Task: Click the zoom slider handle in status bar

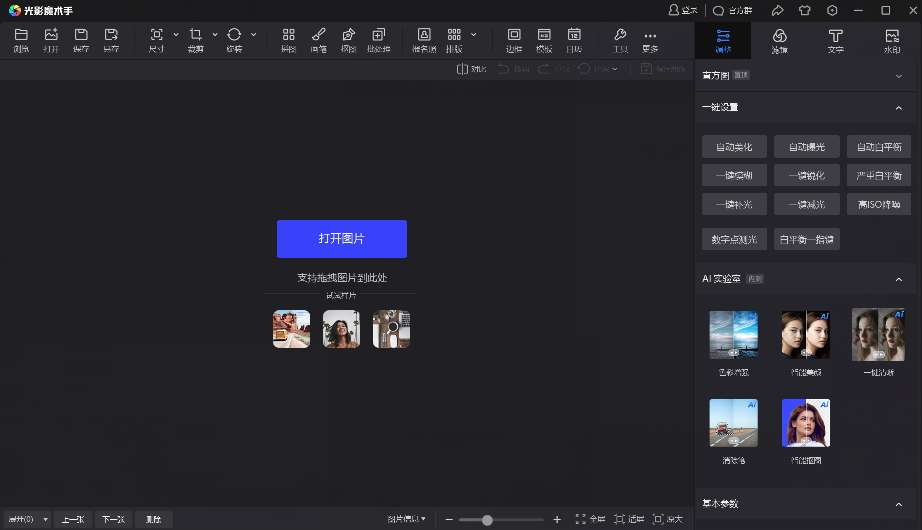Action: click(x=487, y=520)
